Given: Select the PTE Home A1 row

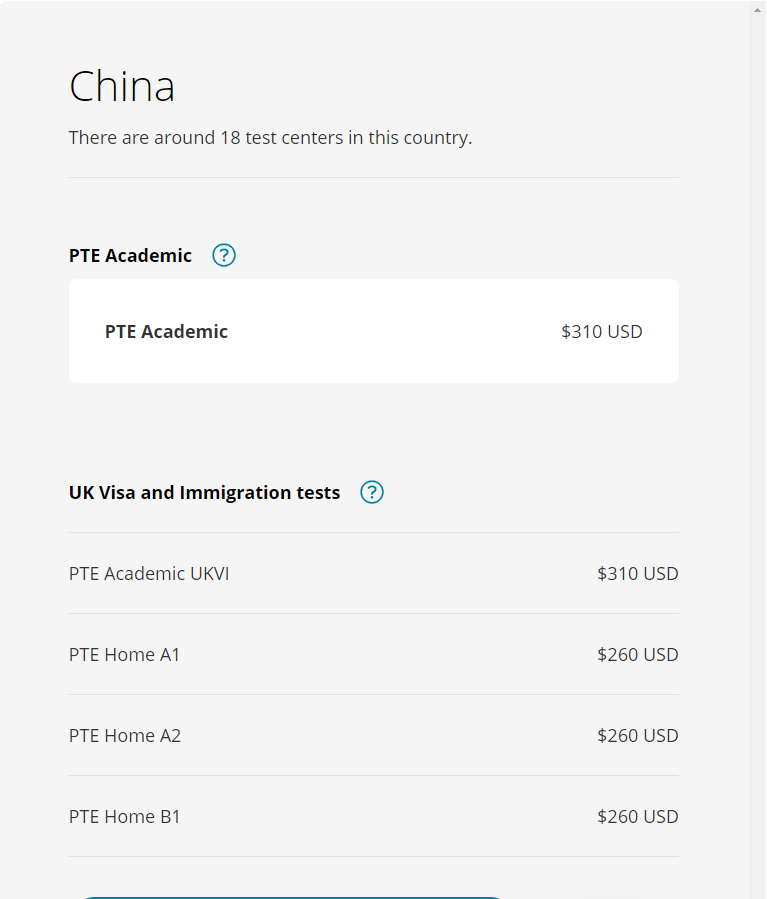Looking at the screenshot, I should [x=374, y=654].
